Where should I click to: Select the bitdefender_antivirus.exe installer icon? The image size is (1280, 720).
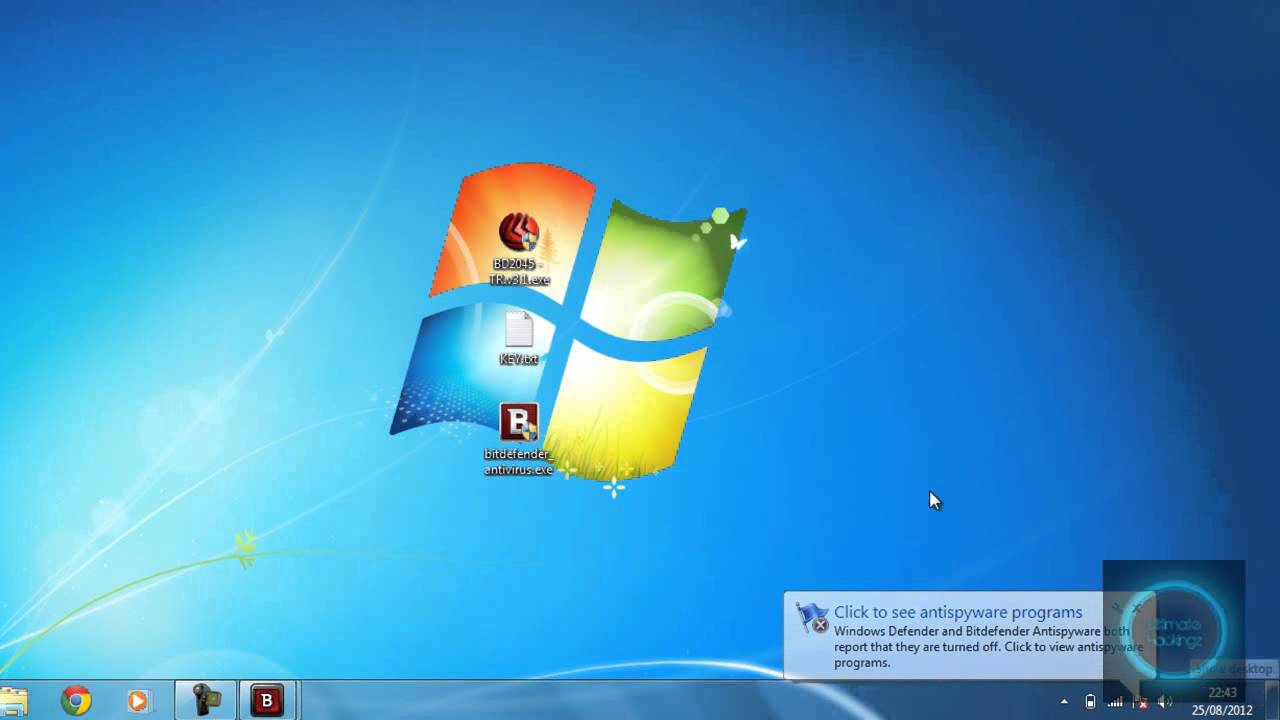pos(518,439)
